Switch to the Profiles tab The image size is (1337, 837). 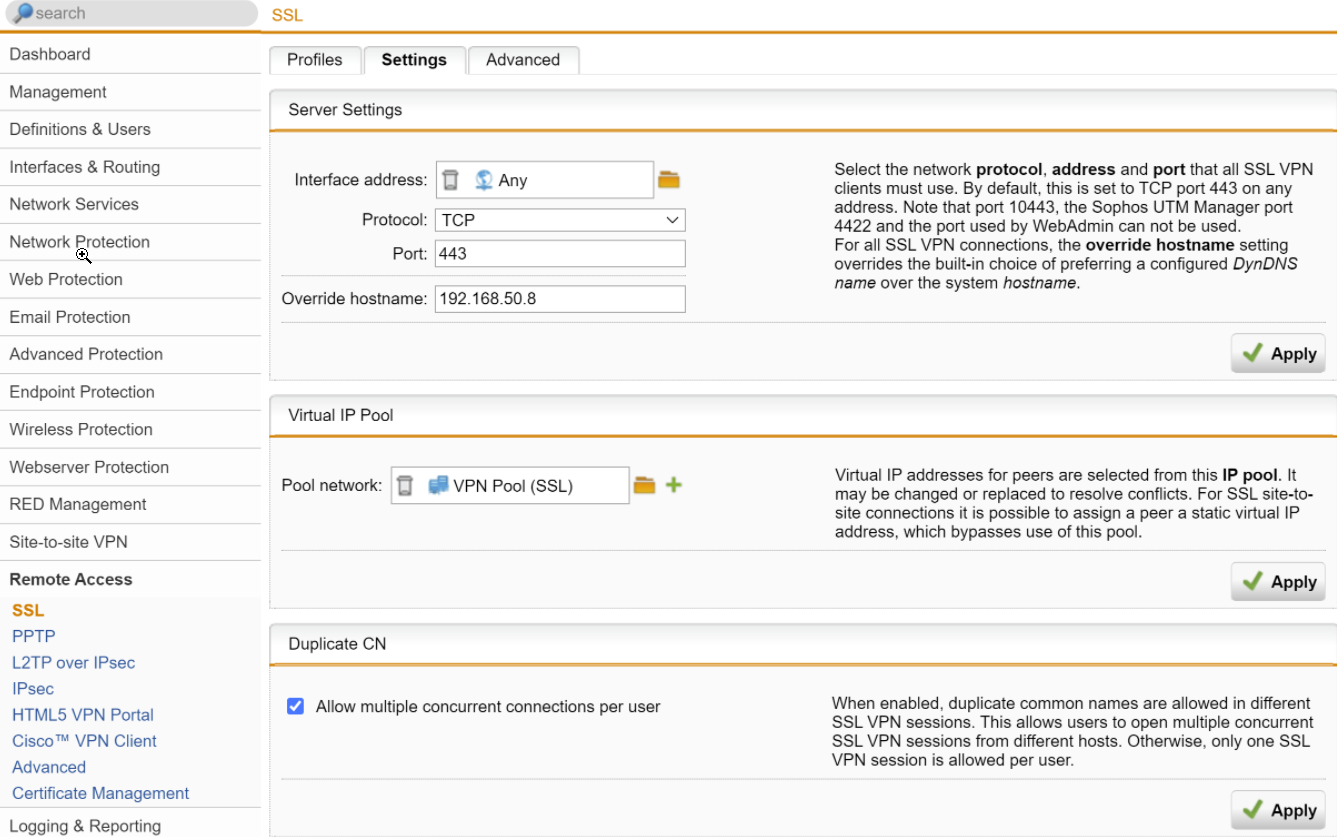[x=315, y=60]
